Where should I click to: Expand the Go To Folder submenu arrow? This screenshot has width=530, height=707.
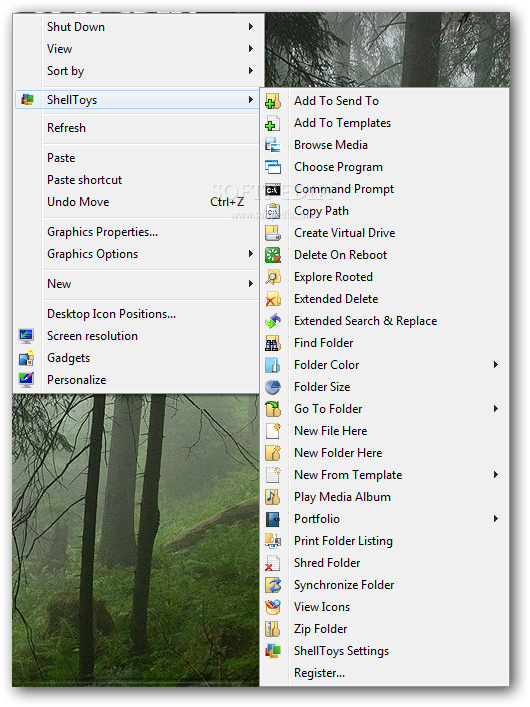[496, 409]
